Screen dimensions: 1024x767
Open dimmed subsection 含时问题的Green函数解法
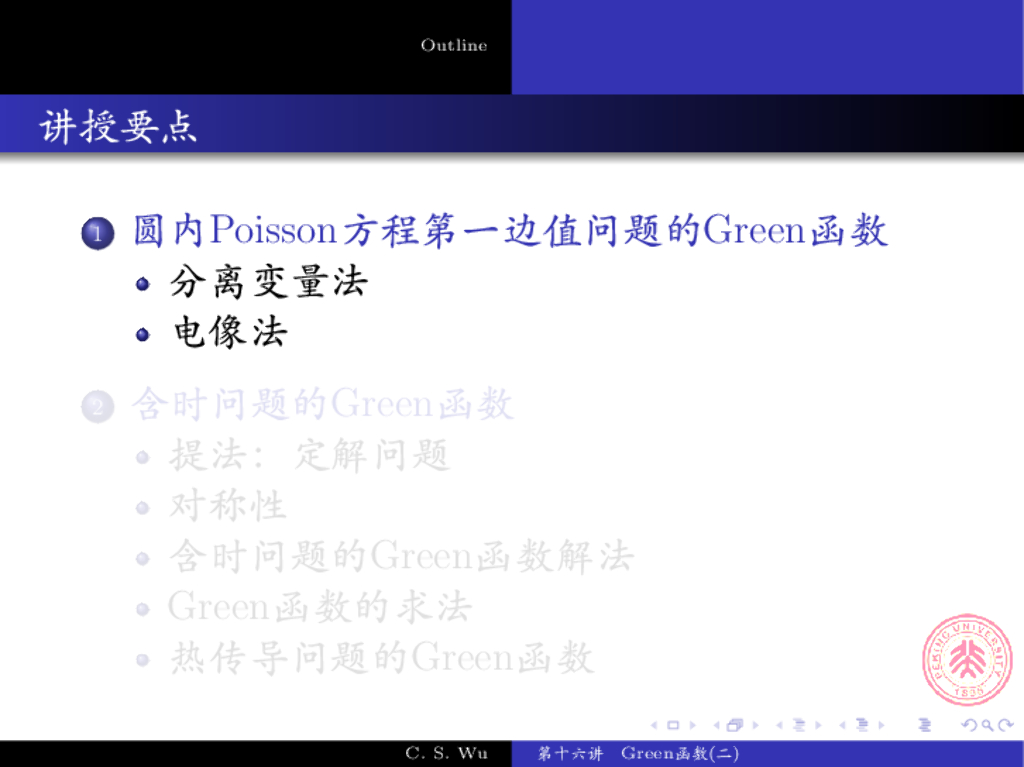pos(402,557)
